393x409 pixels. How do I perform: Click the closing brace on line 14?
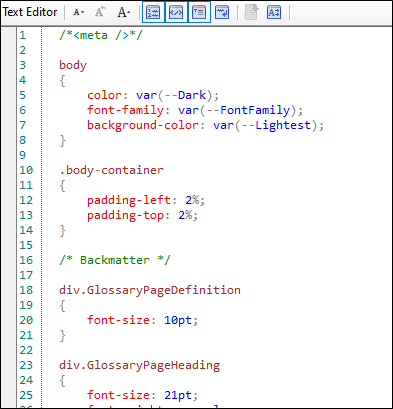pos(62,230)
